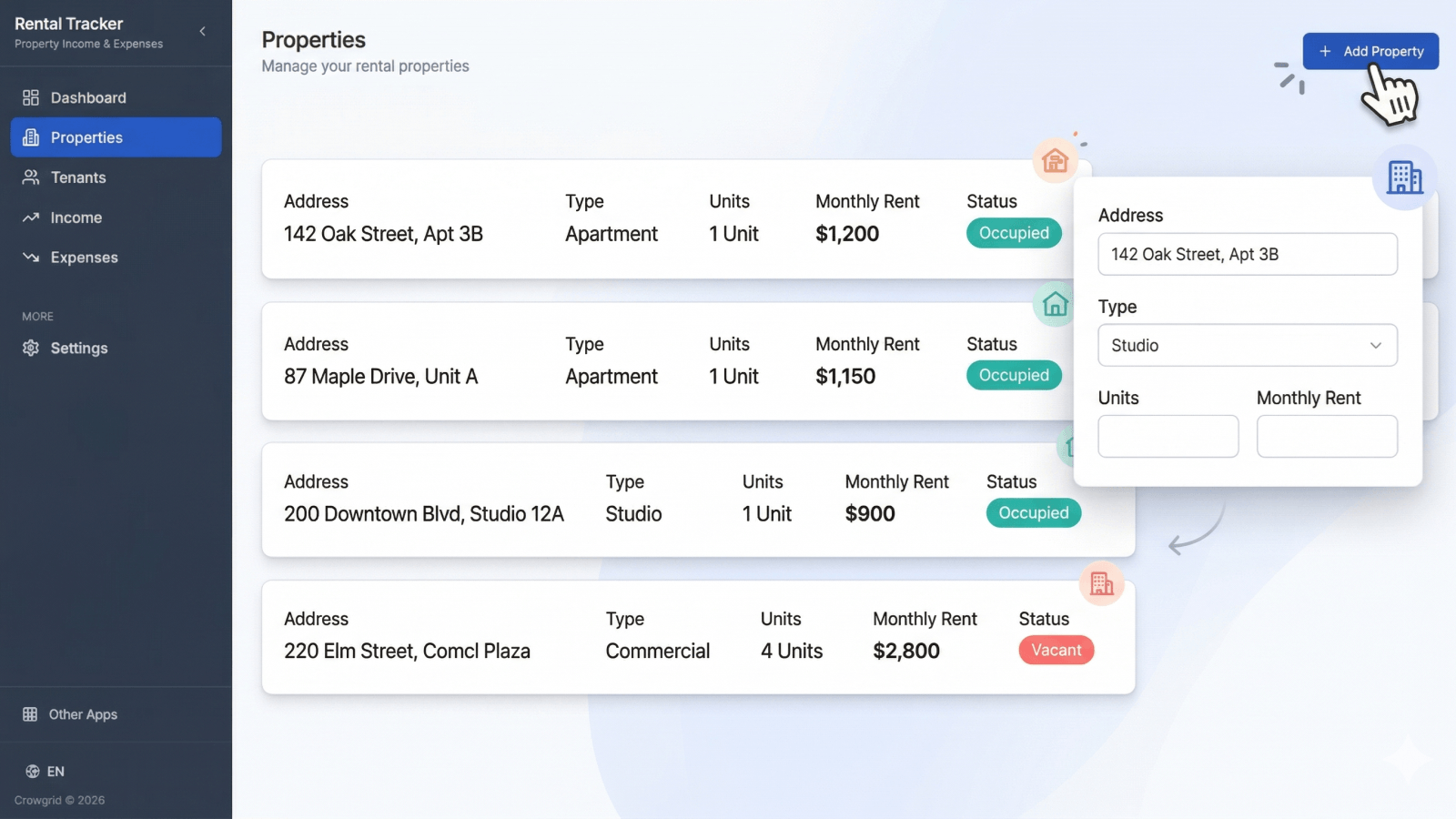
Task: Switch language via EN selector
Action: (45, 772)
